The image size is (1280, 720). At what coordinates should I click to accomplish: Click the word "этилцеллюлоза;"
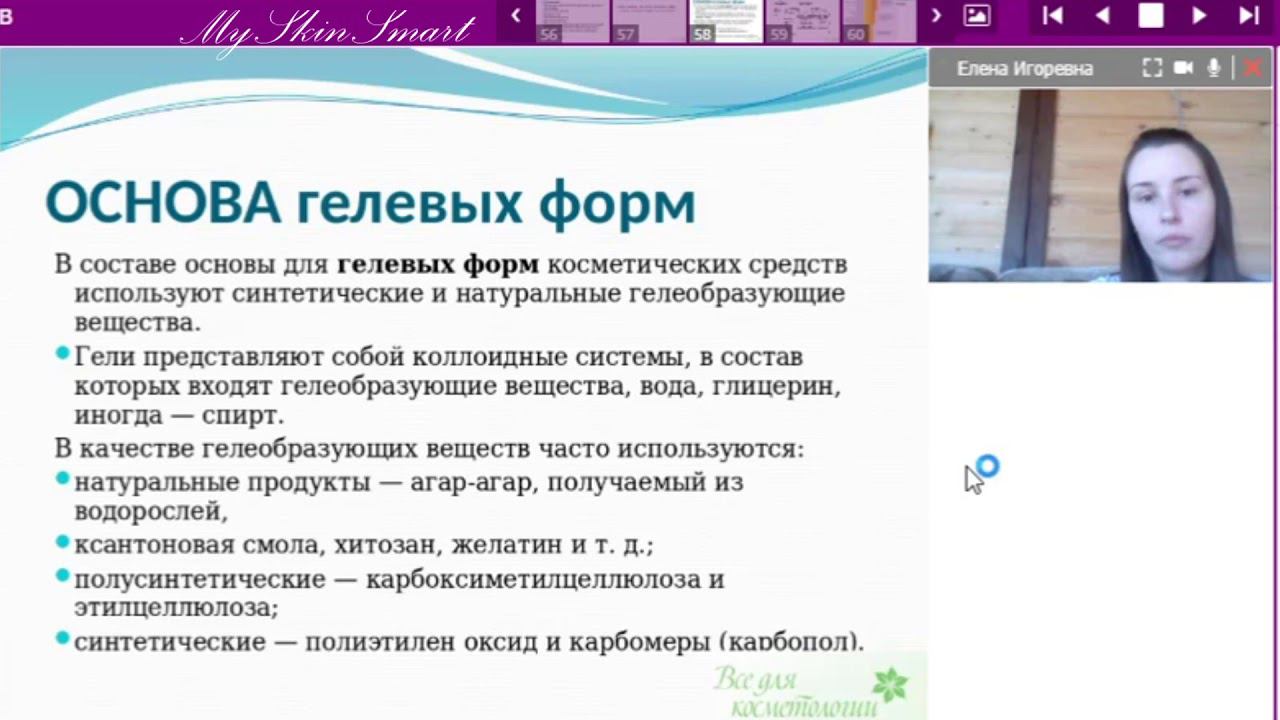click(x=176, y=608)
